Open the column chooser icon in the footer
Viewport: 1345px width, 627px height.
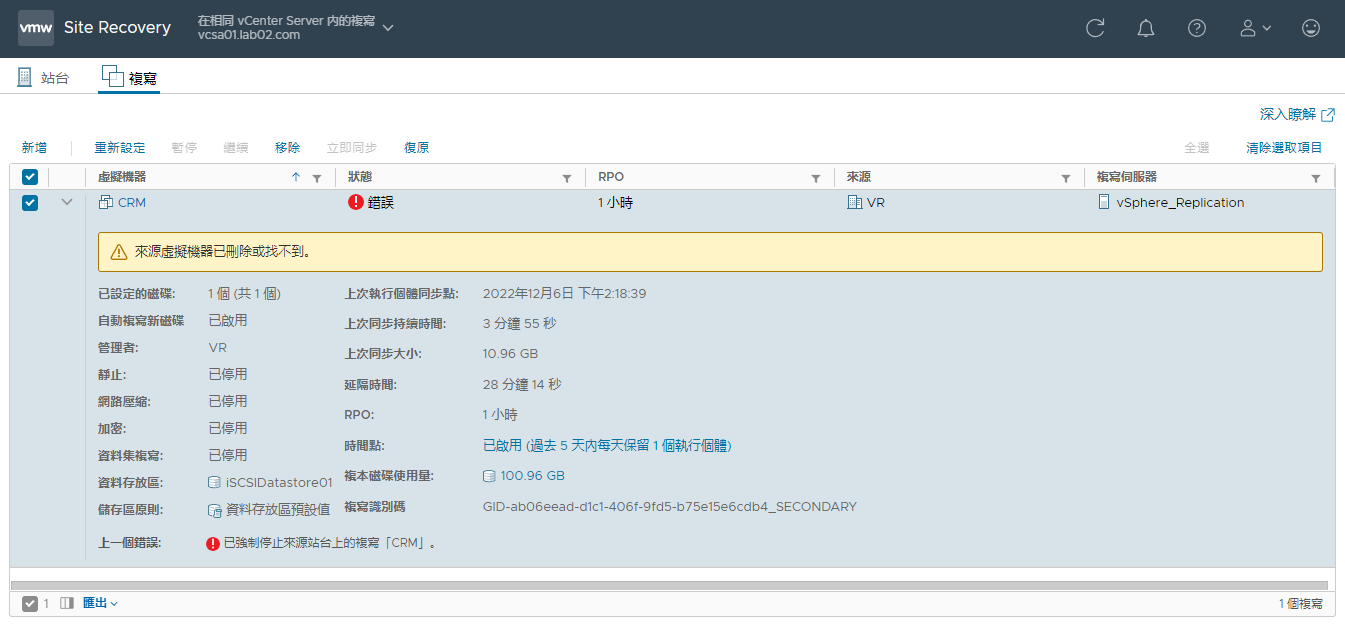pos(67,604)
